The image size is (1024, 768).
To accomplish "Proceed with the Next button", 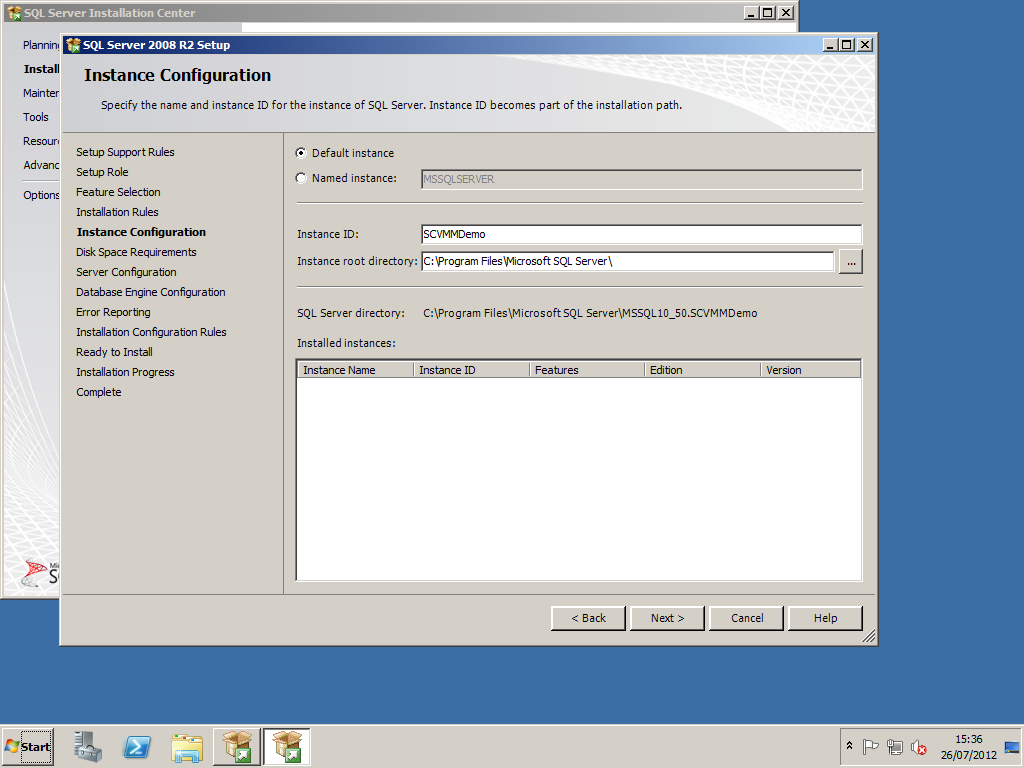I will click(667, 618).
